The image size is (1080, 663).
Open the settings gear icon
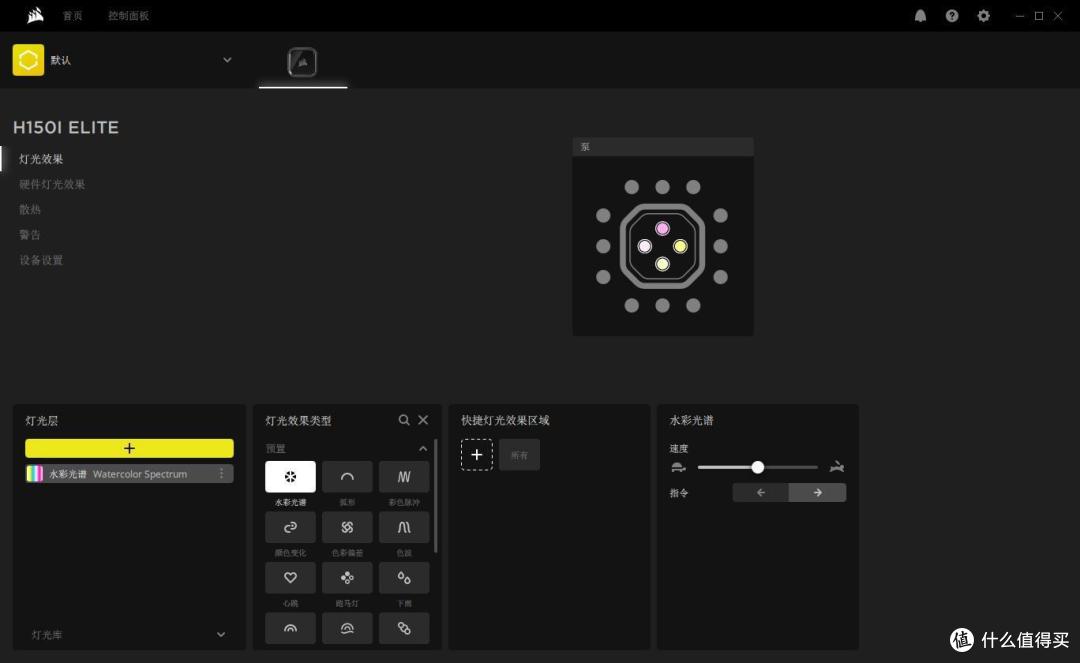pos(984,16)
